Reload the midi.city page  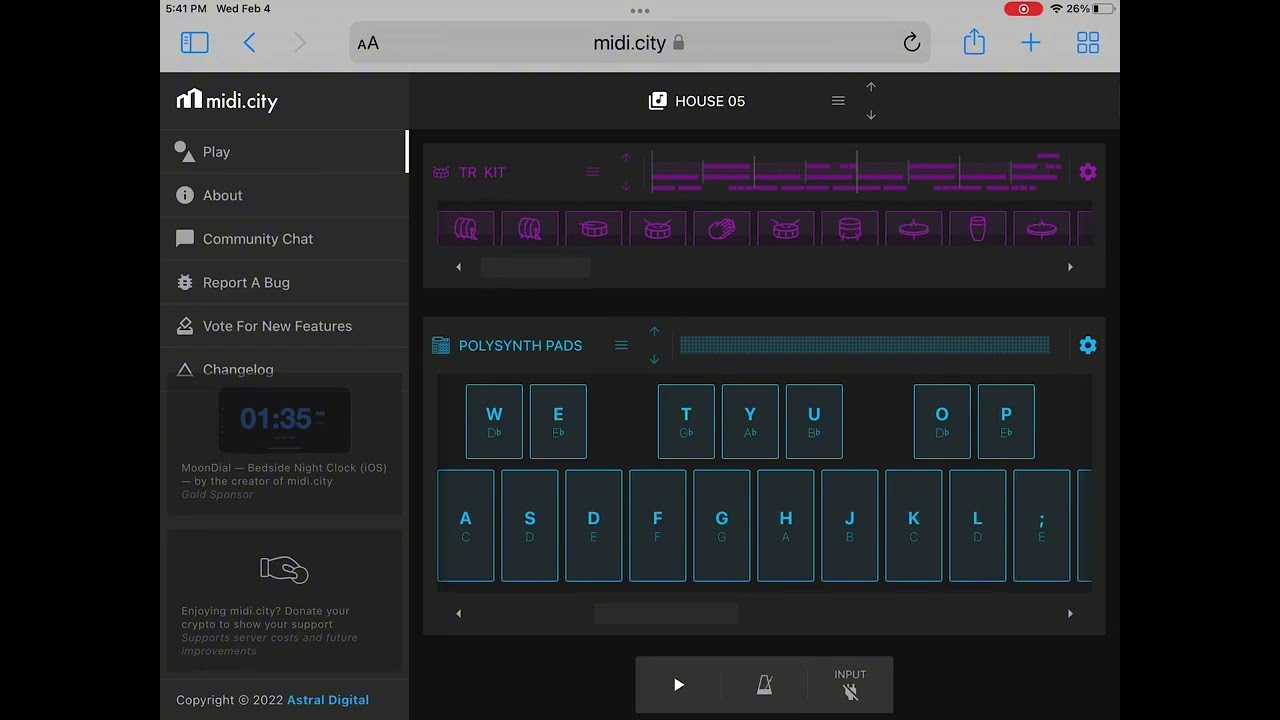[911, 43]
